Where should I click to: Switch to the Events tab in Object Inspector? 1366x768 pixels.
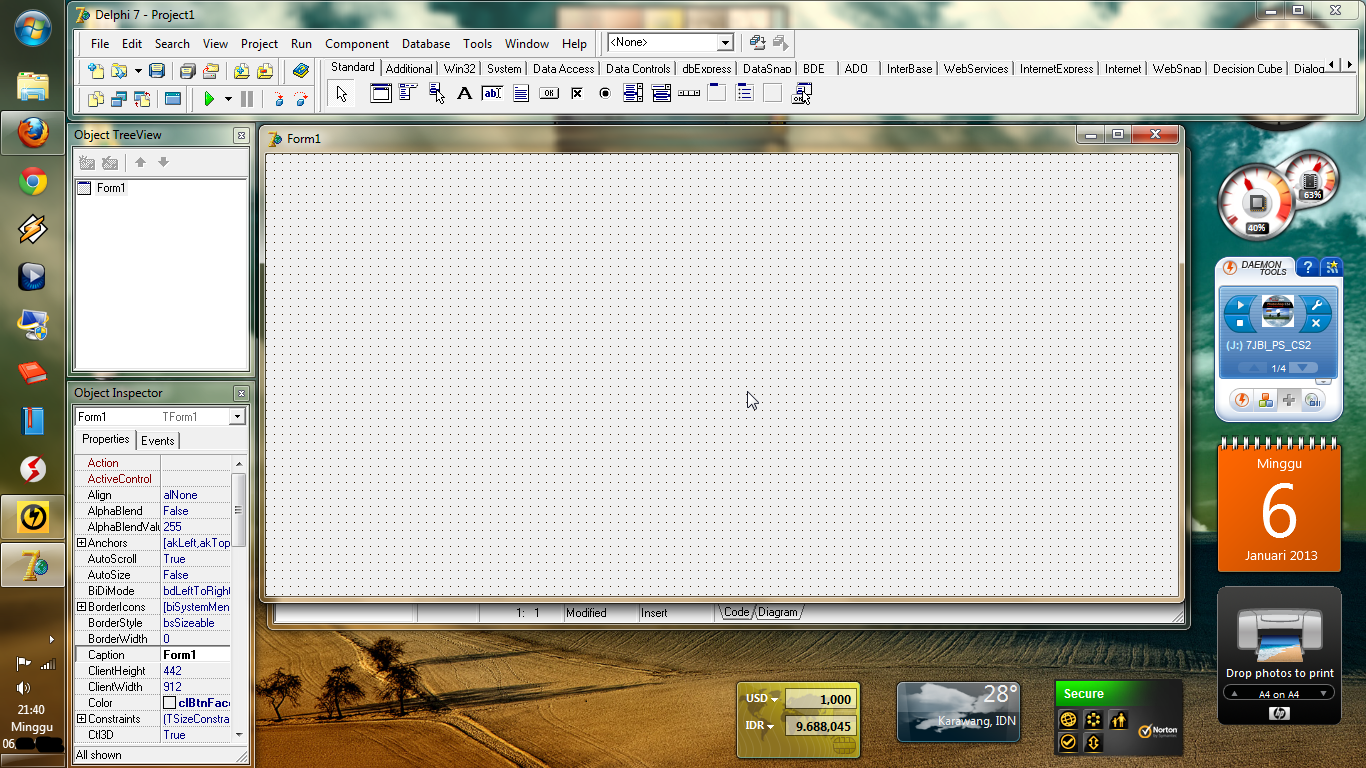coord(157,441)
